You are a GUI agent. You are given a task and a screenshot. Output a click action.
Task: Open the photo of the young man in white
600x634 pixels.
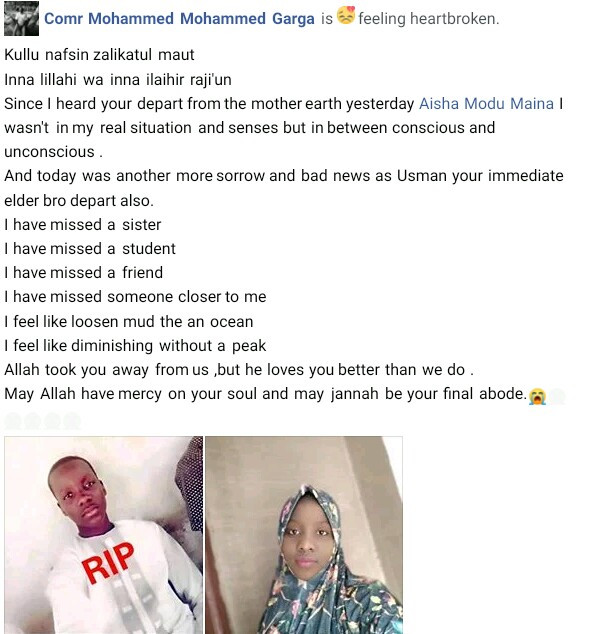click(x=104, y=535)
